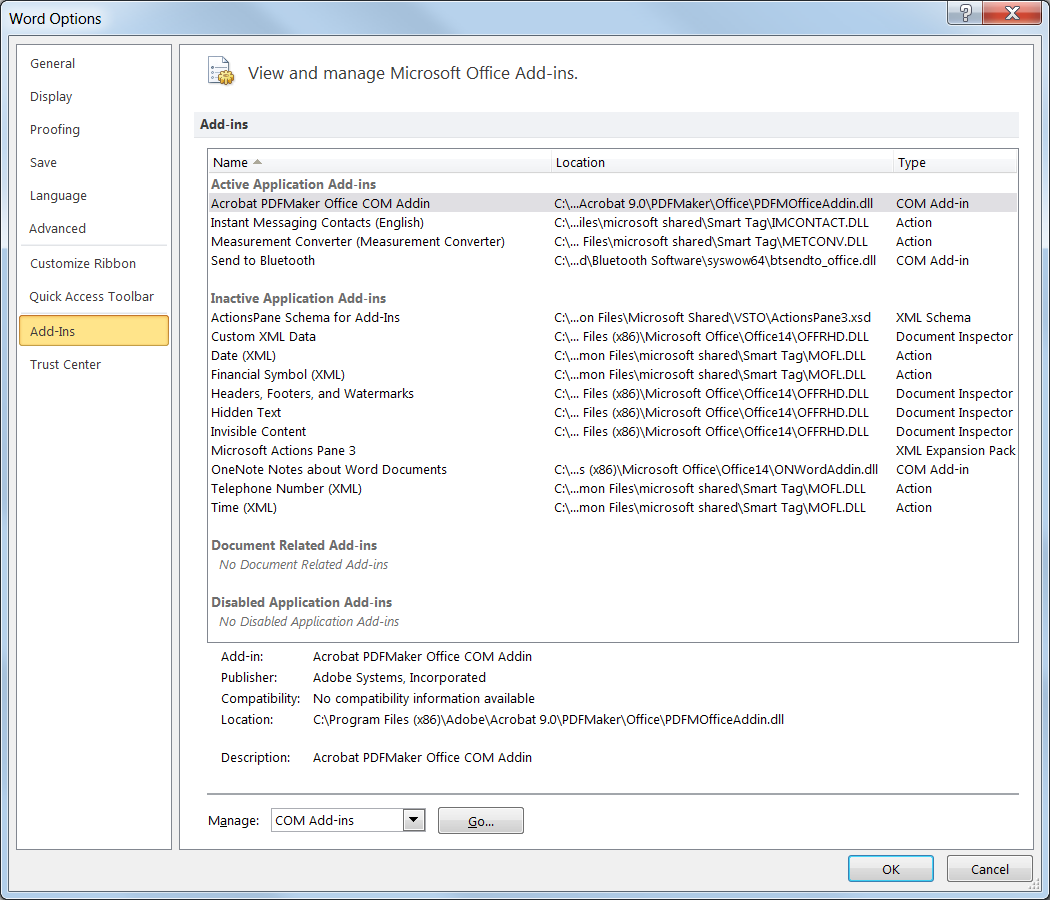Click the Add-ins gear document icon

click(x=221, y=71)
